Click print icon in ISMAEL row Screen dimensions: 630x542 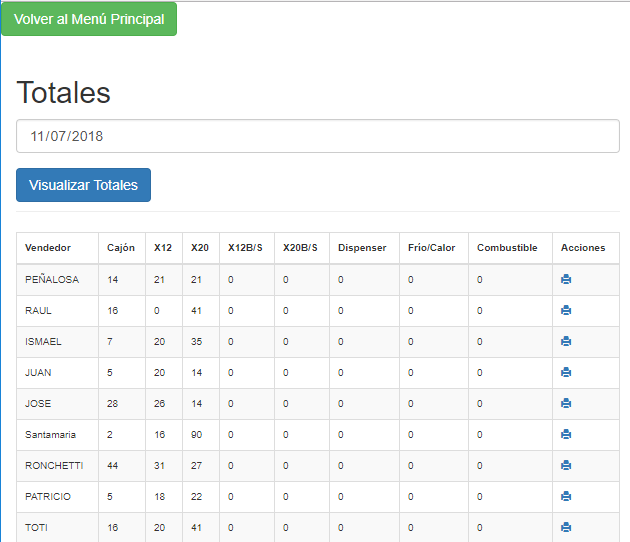[566, 342]
